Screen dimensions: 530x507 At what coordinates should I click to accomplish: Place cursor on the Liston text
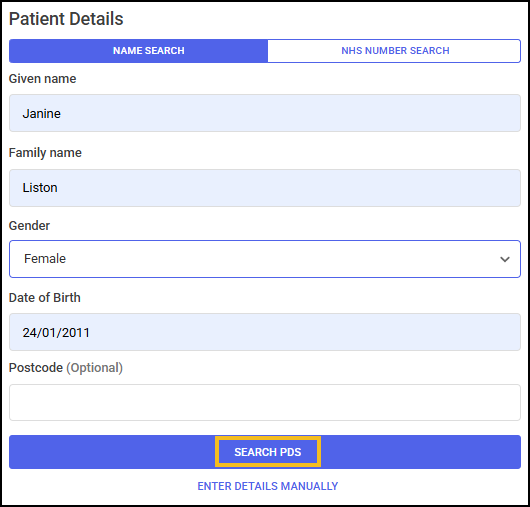(x=40, y=188)
